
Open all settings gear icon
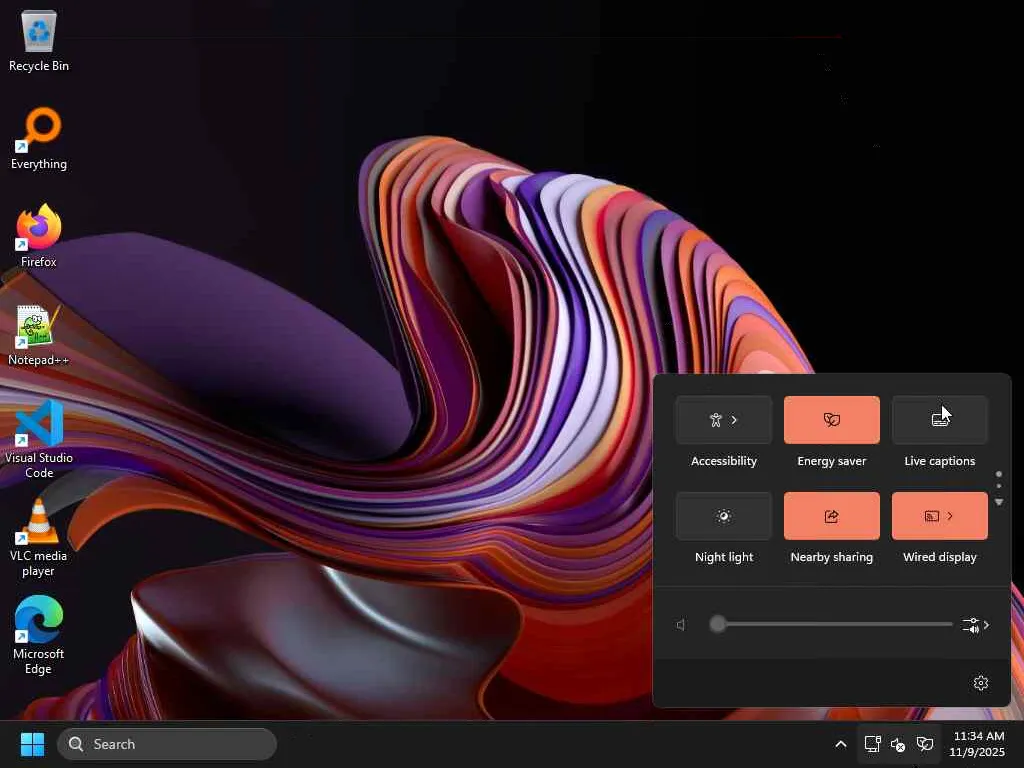point(980,683)
